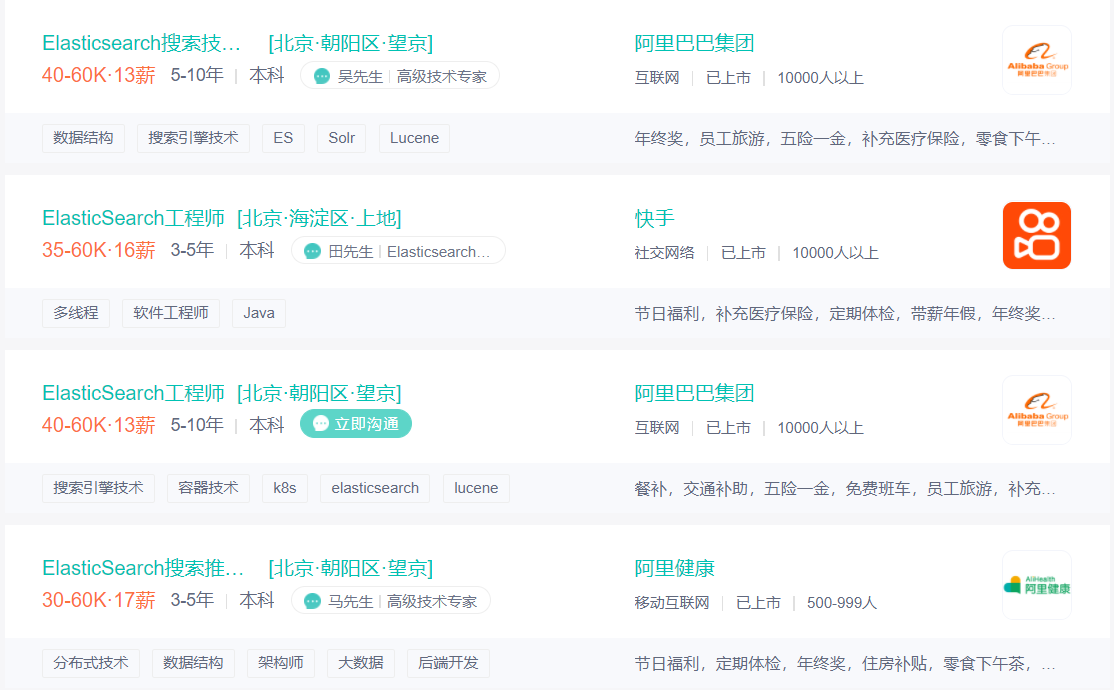Click the 移动互联网 industry label
Viewport: 1114px width, 690px height.
click(672, 603)
